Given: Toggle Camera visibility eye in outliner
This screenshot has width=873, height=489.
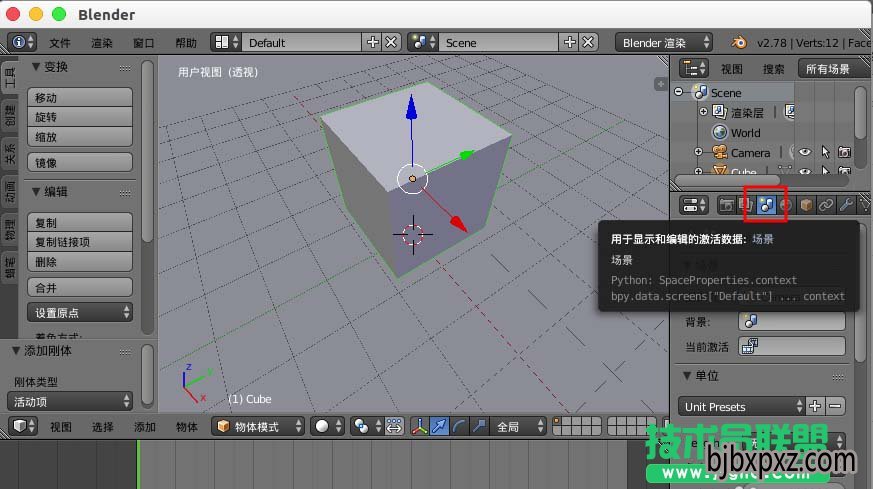Looking at the screenshot, I should [805, 152].
